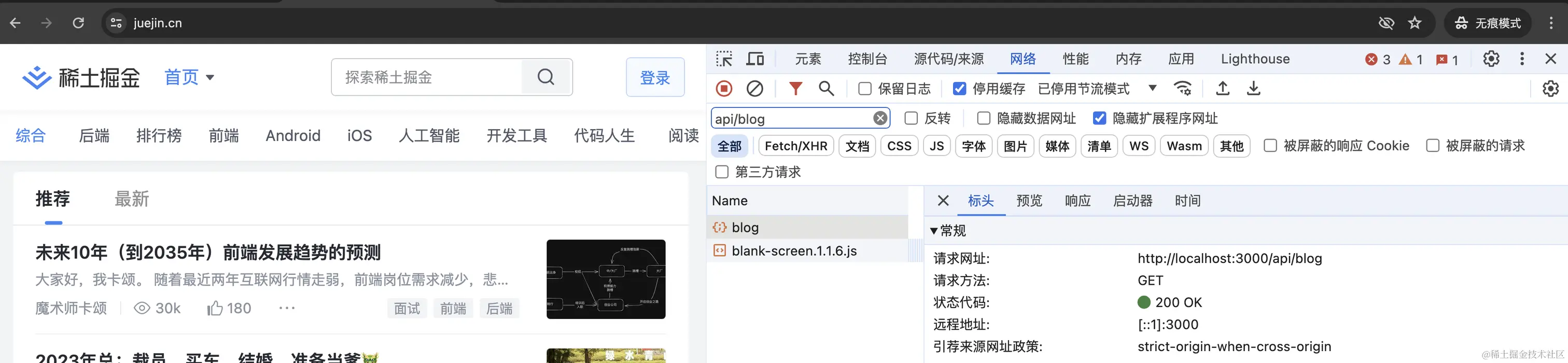The height and width of the screenshot is (363, 1568).
Task: Click the 探索稀土掘金 search field
Action: point(427,77)
